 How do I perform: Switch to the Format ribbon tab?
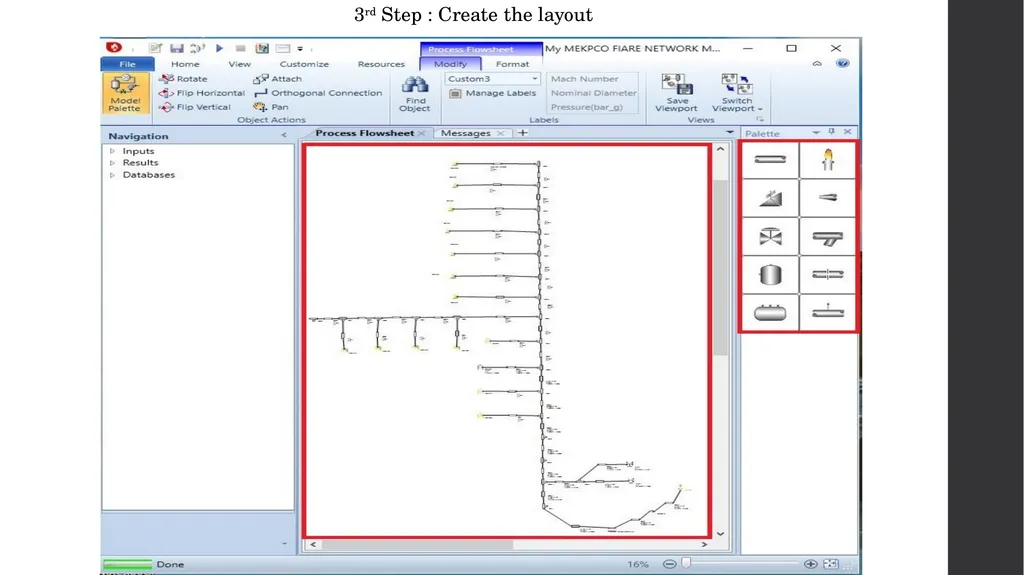[x=512, y=64]
